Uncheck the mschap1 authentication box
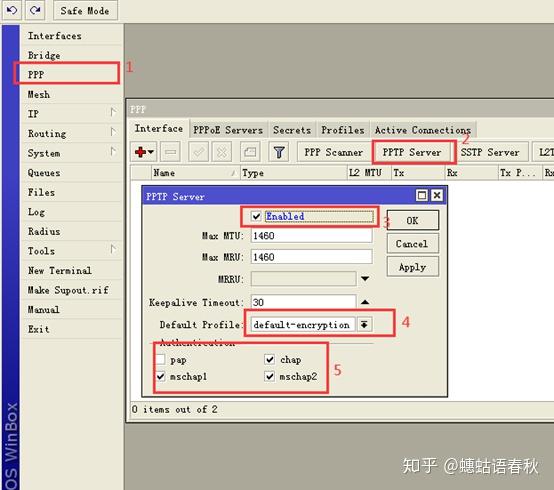 (x=160, y=376)
